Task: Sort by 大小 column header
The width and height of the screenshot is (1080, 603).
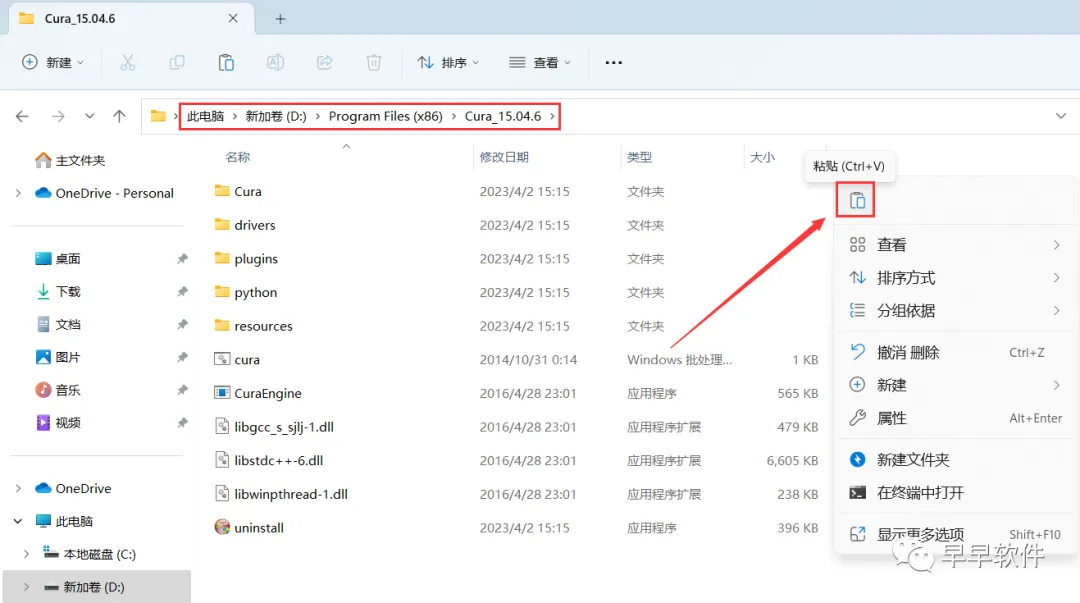Action: [762, 157]
